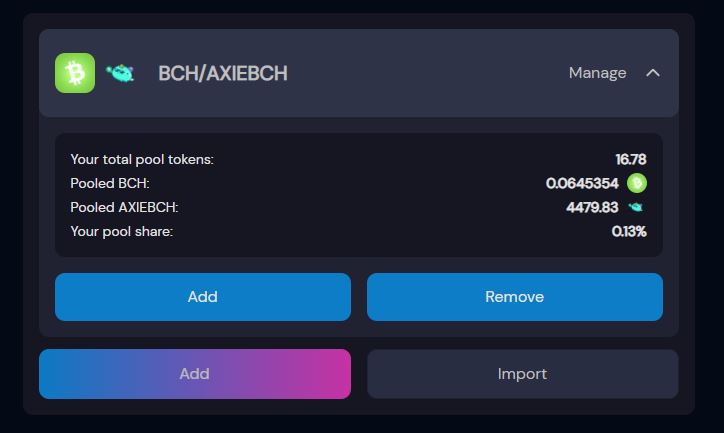Click the Remove liquidity button
Image resolution: width=724 pixels, height=433 pixels.
(515, 297)
